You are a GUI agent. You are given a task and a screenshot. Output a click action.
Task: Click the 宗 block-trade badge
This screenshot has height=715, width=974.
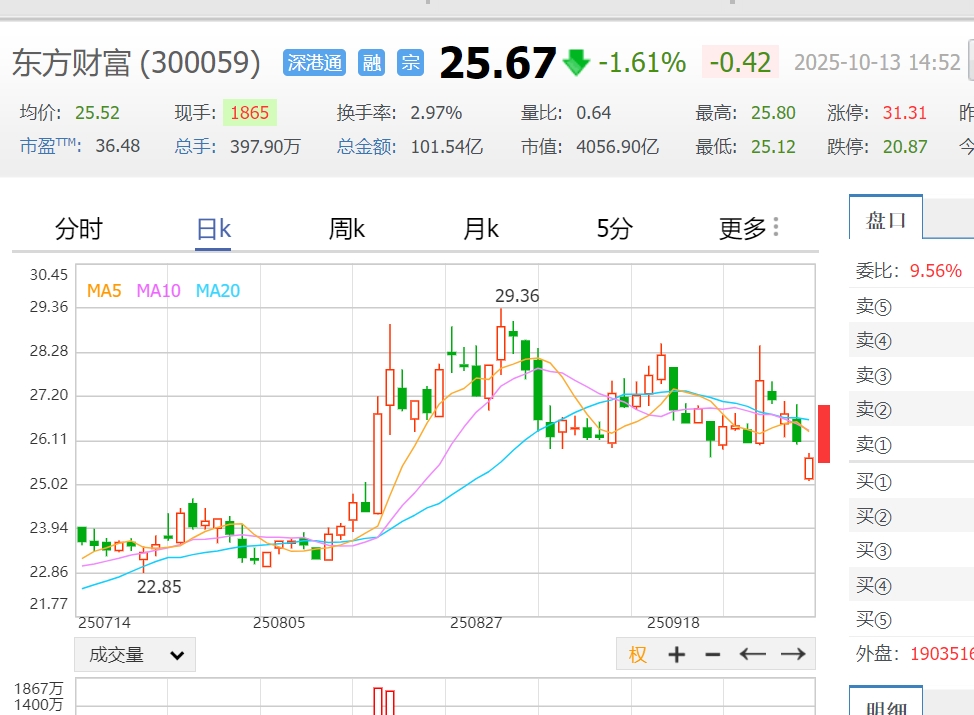coord(410,63)
